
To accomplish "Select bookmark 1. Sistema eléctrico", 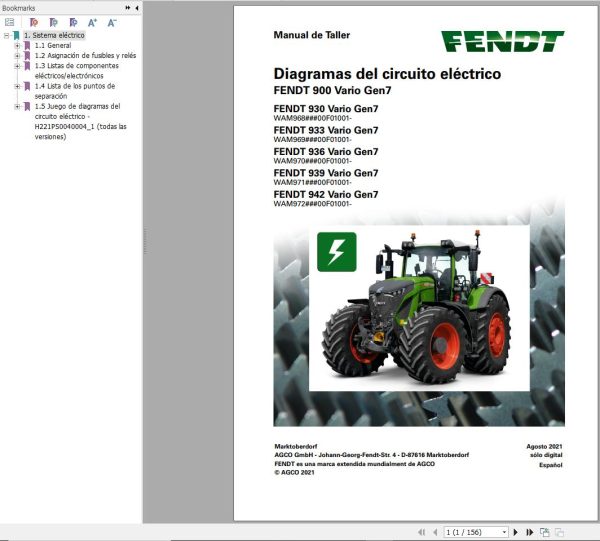I will (x=54, y=35).
